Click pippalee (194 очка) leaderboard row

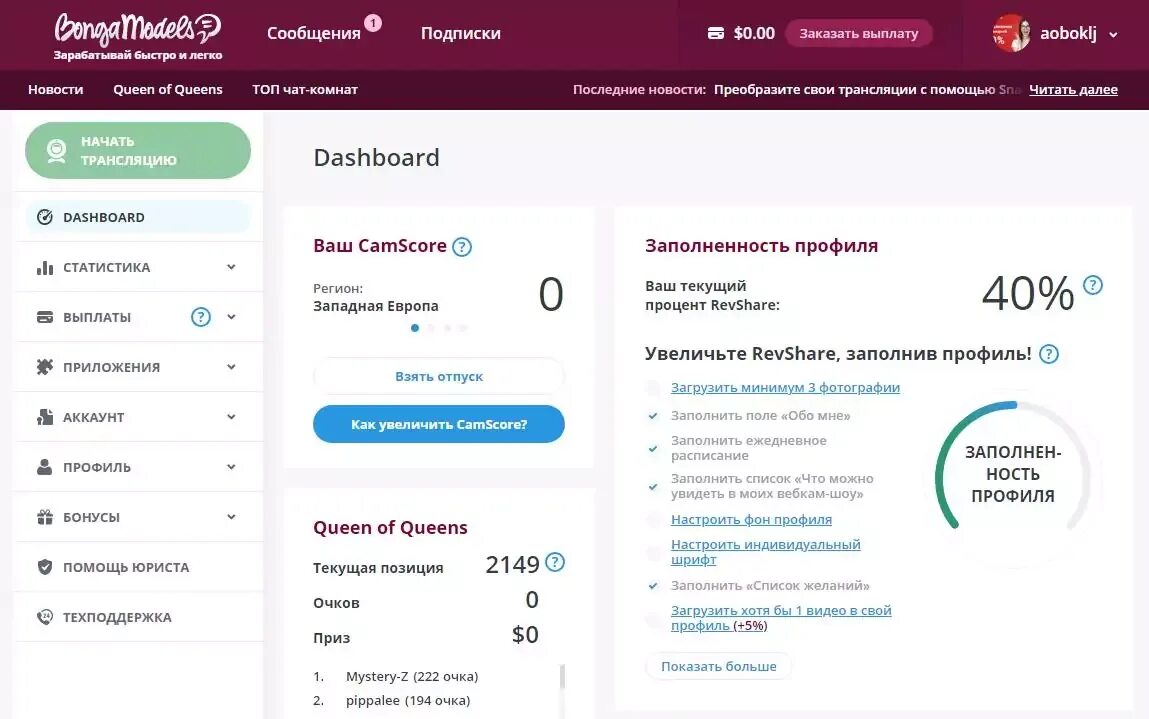point(407,700)
